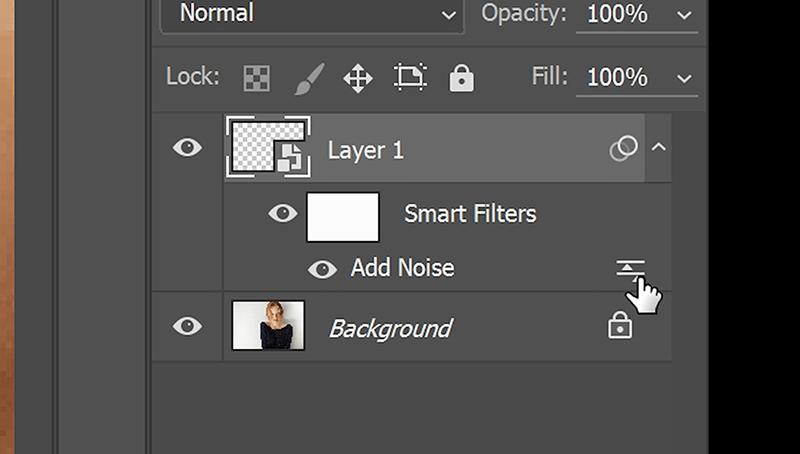Viewport: 800px width, 454px height.
Task: Click the smart filter indicator on Layer 1
Action: point(624,149)
